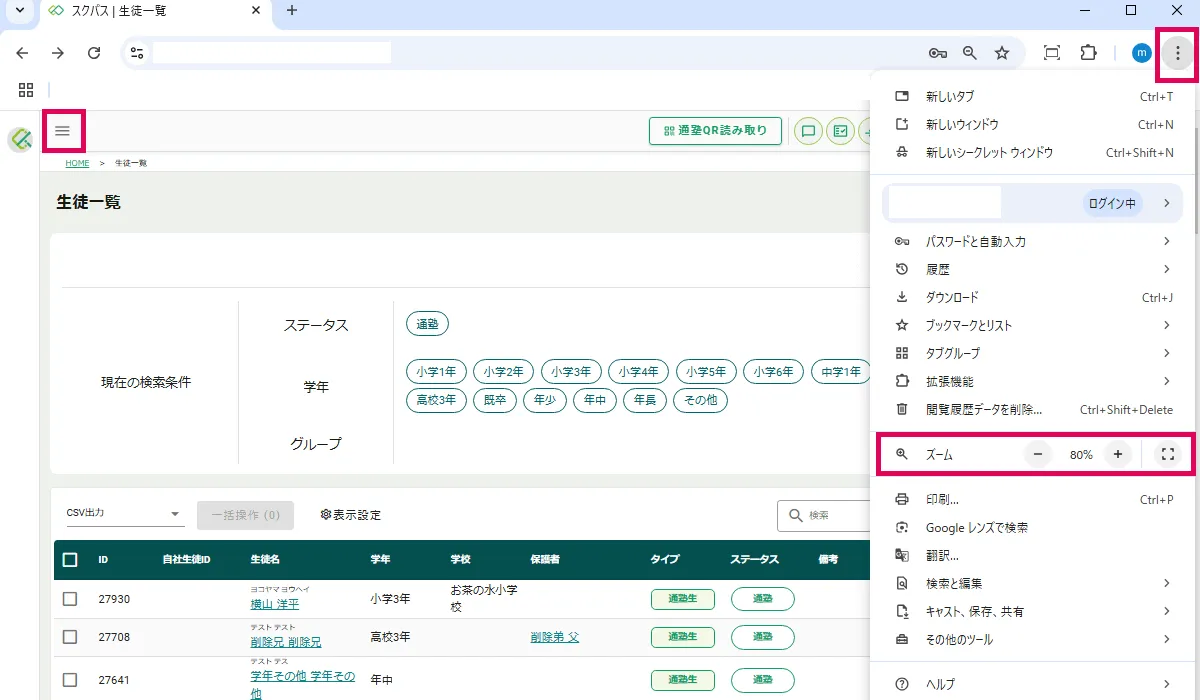1200x700 pixels.
Task: Bookmark this page with the star icon
Action: tap(1002, 53)
